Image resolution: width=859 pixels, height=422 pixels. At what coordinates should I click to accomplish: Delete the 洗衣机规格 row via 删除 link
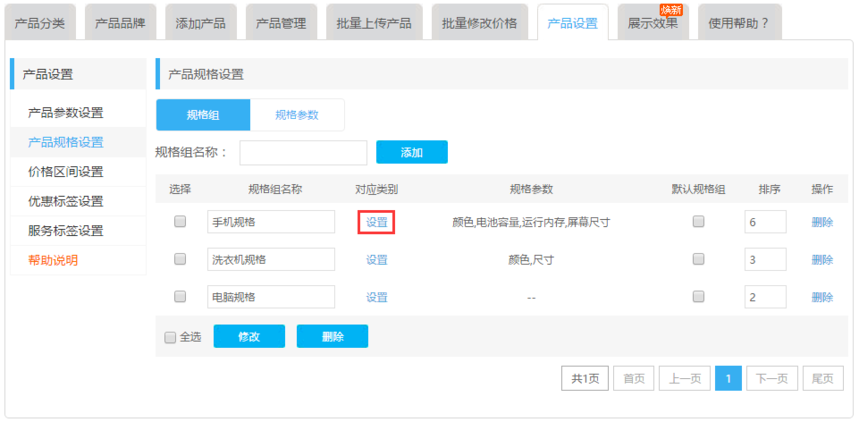[822, 260]
